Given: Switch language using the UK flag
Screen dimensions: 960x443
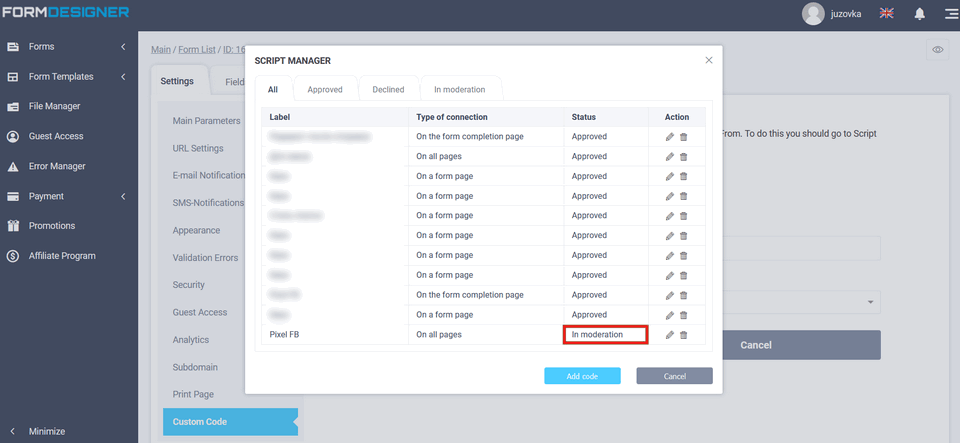Looking at the screenshot, I should [886, 13].
